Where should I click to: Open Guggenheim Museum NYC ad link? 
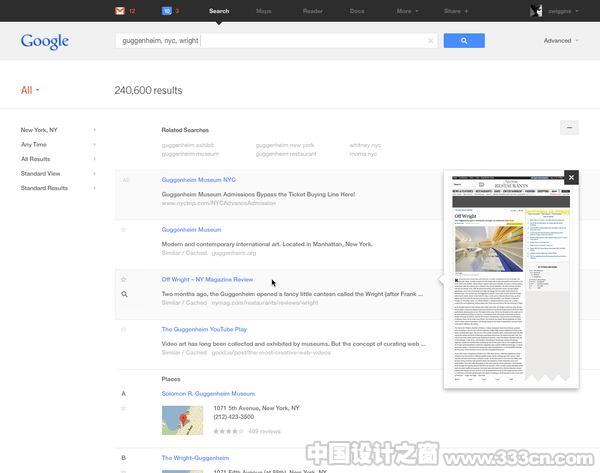tap(199, 180)
